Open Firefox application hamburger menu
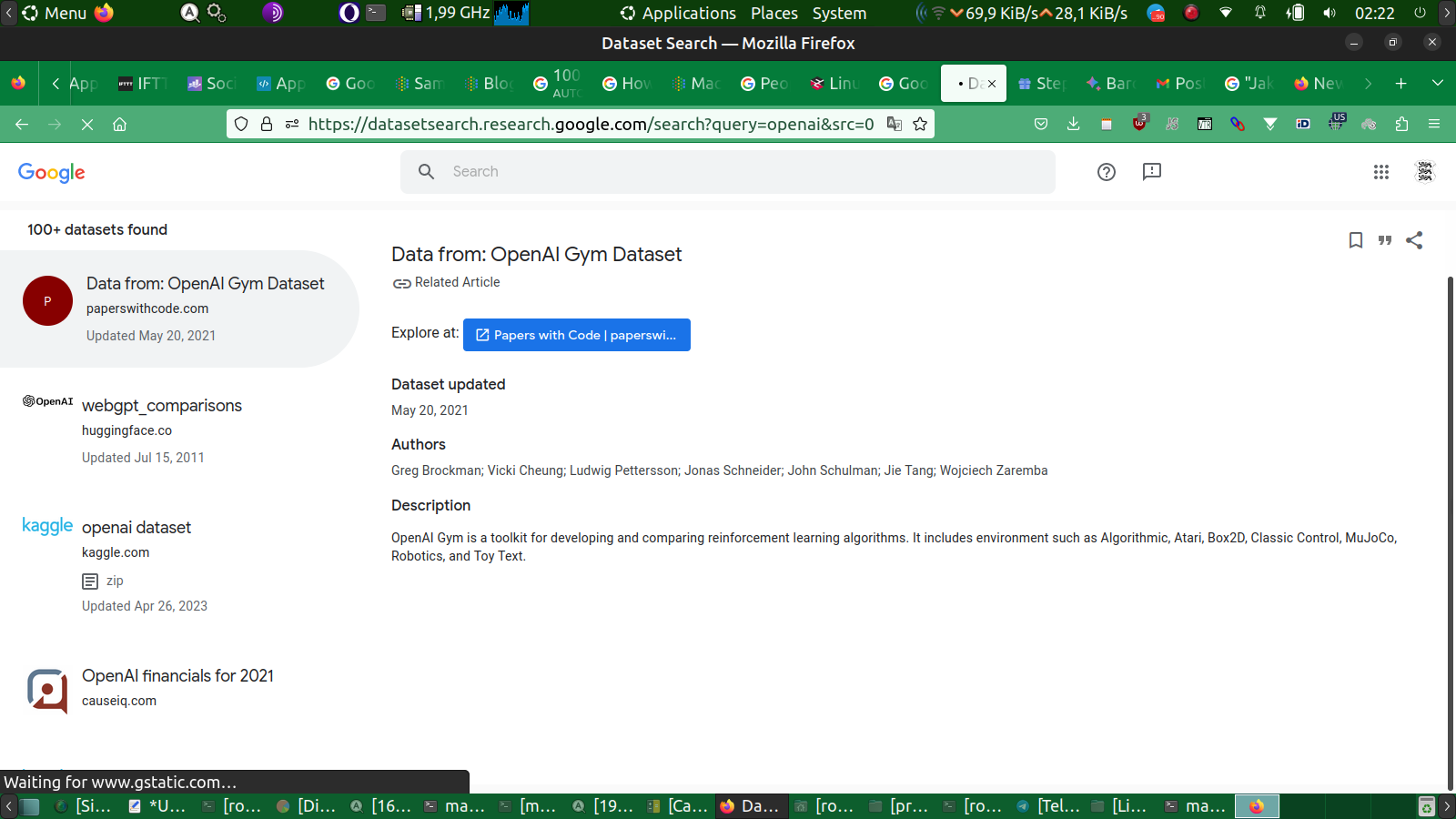This screenshot has width=1456, height=819. [1434, 125]
